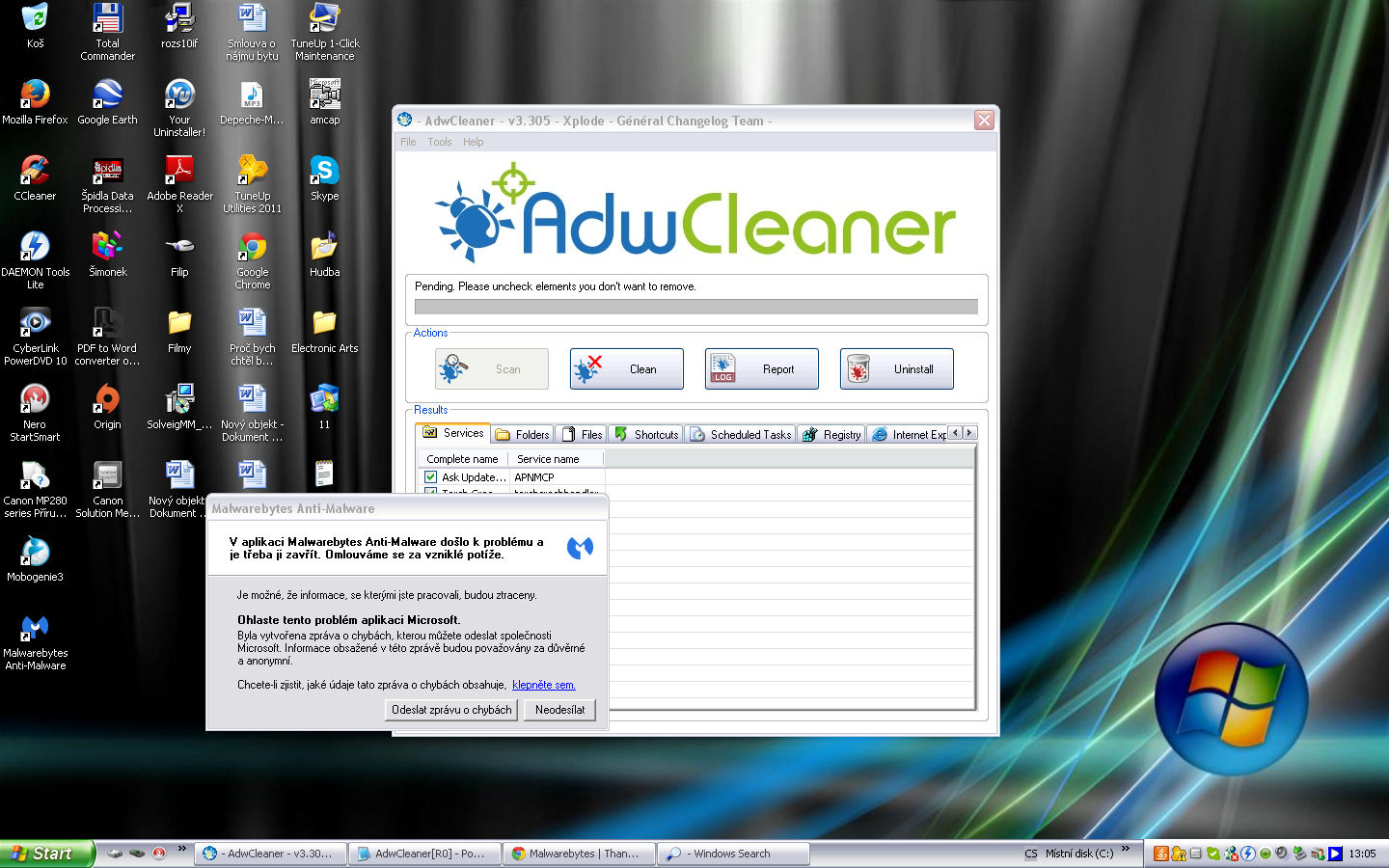Open the File menu in AdwCleaner
Image resolution: width=1389 pixels, height=868 pixels.
(x=408, y=142)
